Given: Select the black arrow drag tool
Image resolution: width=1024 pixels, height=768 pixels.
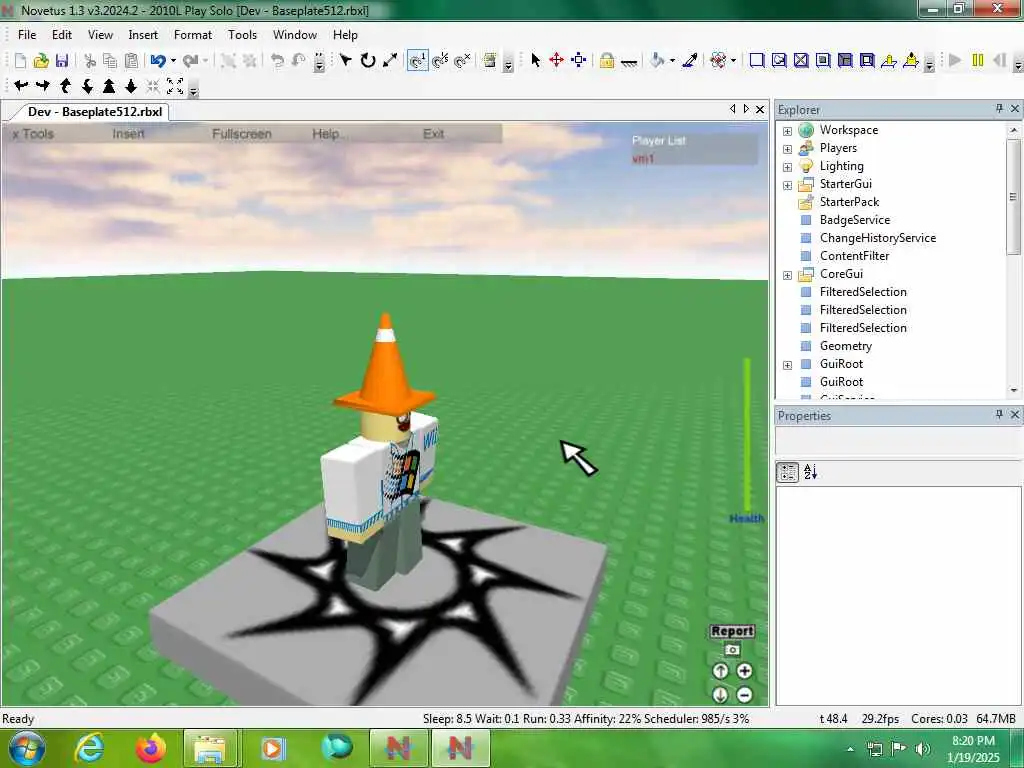Looking at the screenshot, I should coord(345,61).
